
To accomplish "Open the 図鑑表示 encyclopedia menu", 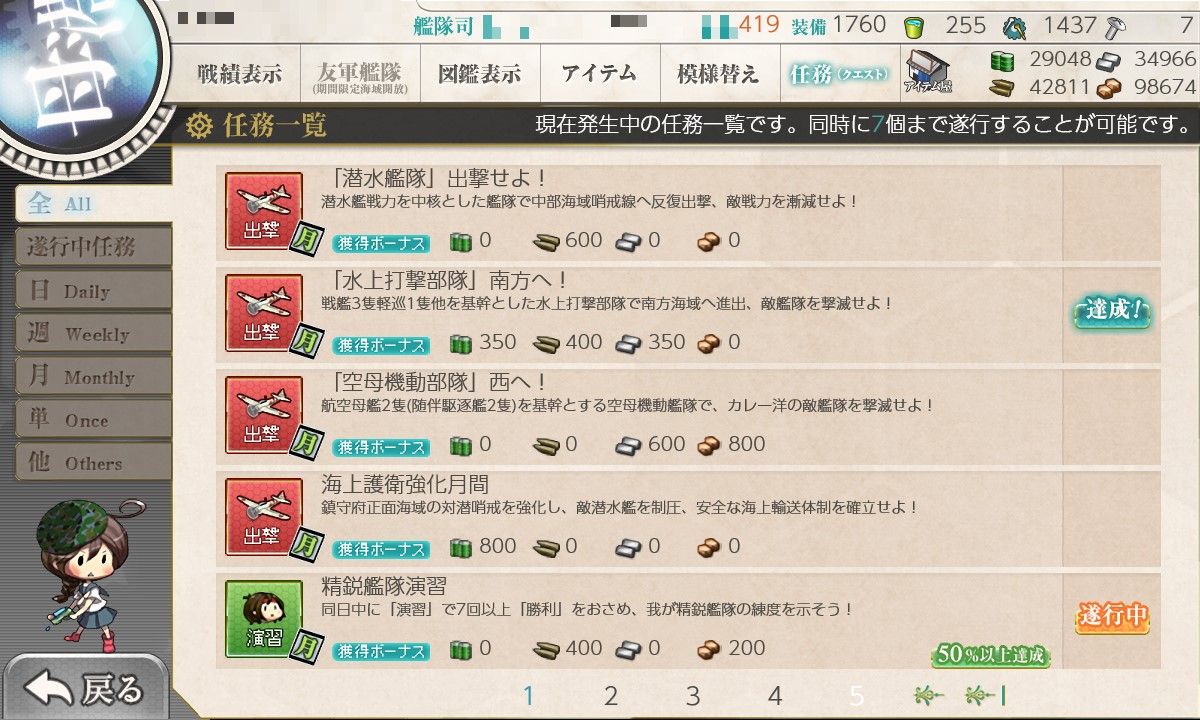I will point(479,74).
